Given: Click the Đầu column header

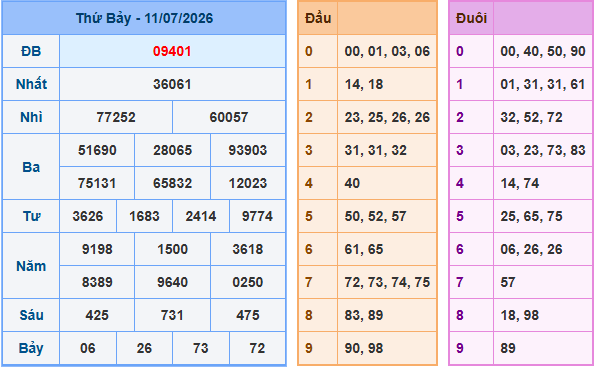Looking at the screenshot, I should (318, 18).
